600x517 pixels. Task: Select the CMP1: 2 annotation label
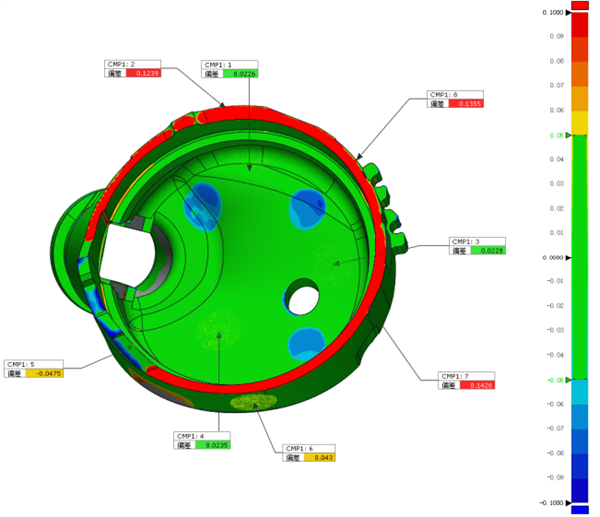(x=132, y=68)
